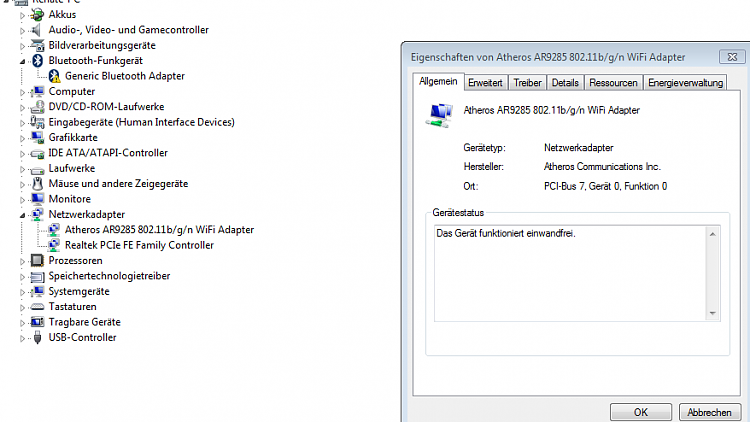Click the Computer category icon
750x422 pixels.
pyautogui.click(x=37, y=91)
